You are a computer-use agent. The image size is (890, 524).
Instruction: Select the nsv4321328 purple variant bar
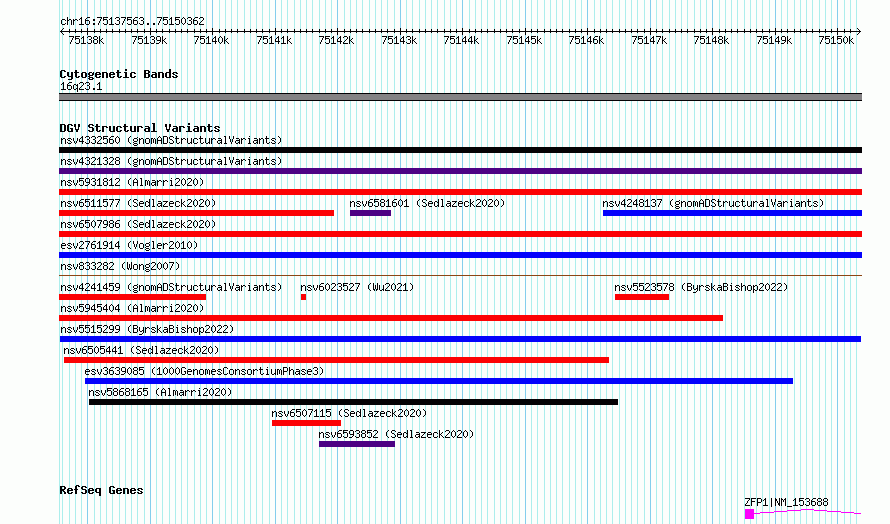pos(460,171)
